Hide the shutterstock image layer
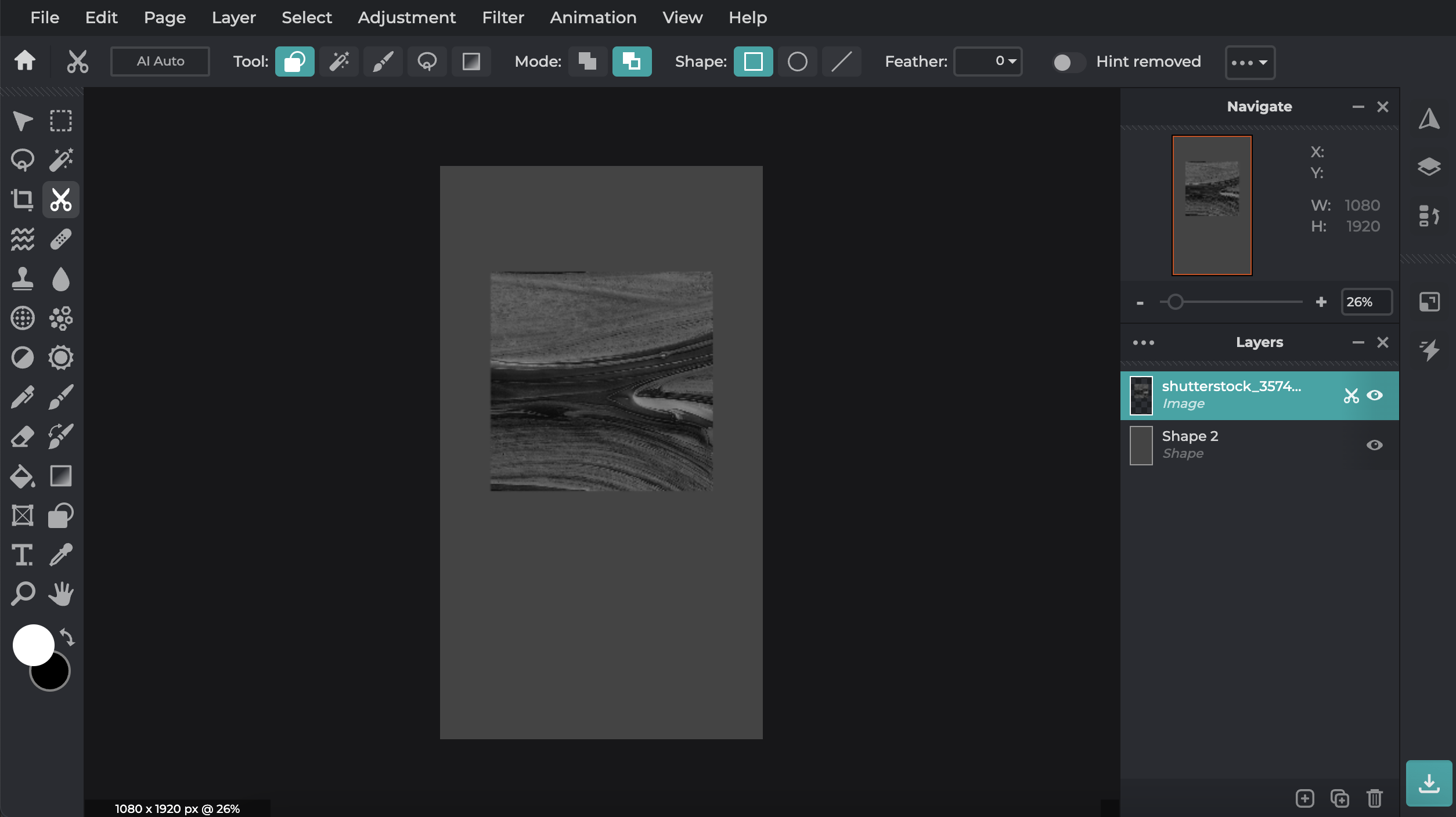This screenshot has width=1456, height=817. tap(1375, 395)
